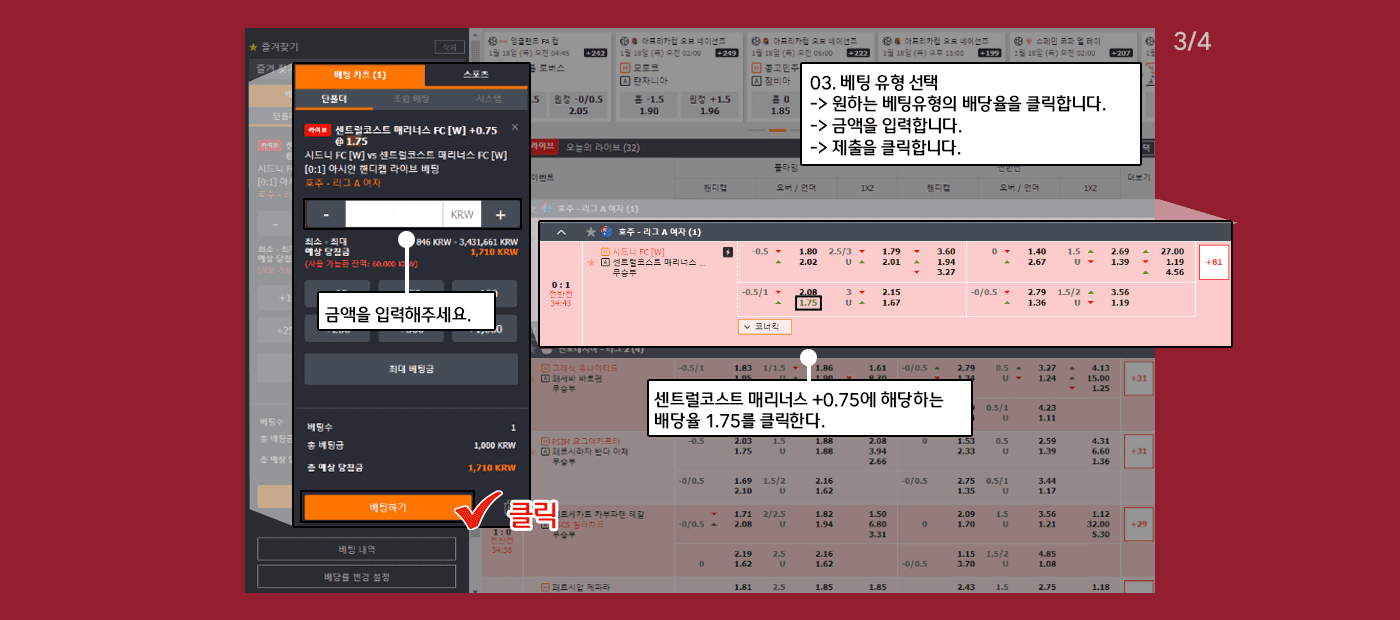Switch to the 스포츠 tab
1400x620 pixels.
click(x=476, y=75)
